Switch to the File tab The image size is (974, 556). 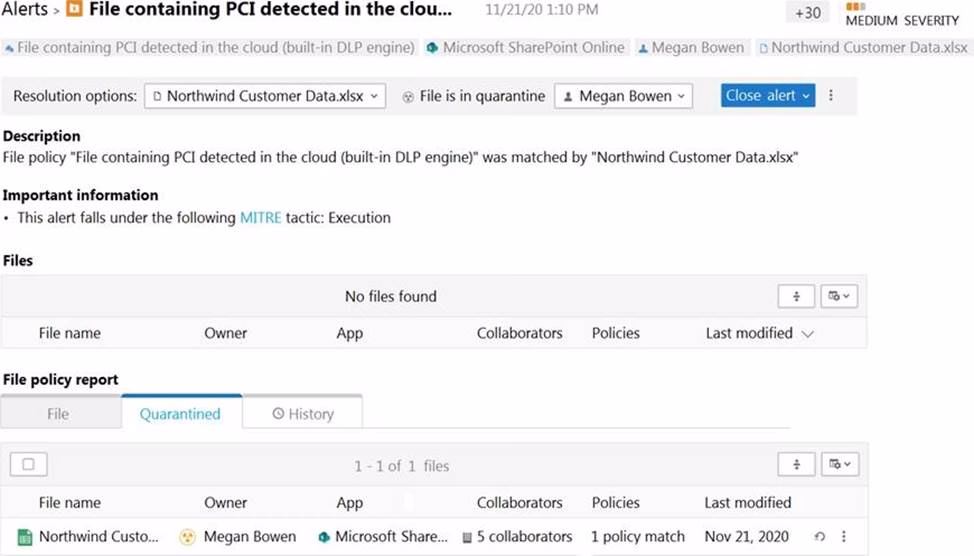(59, 414)
